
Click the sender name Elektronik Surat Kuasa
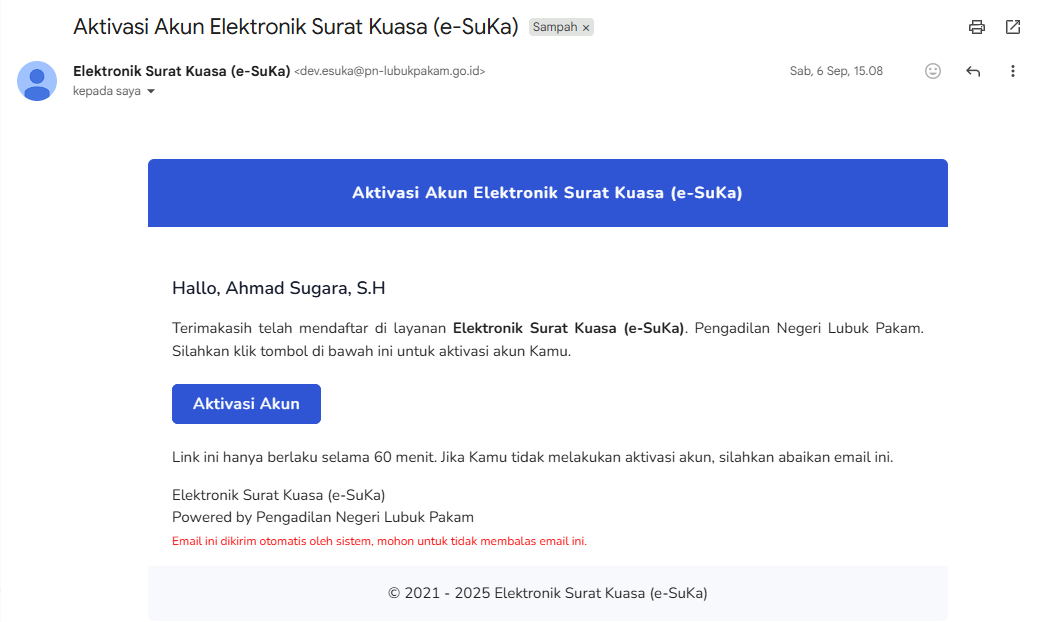click(181, 71)
